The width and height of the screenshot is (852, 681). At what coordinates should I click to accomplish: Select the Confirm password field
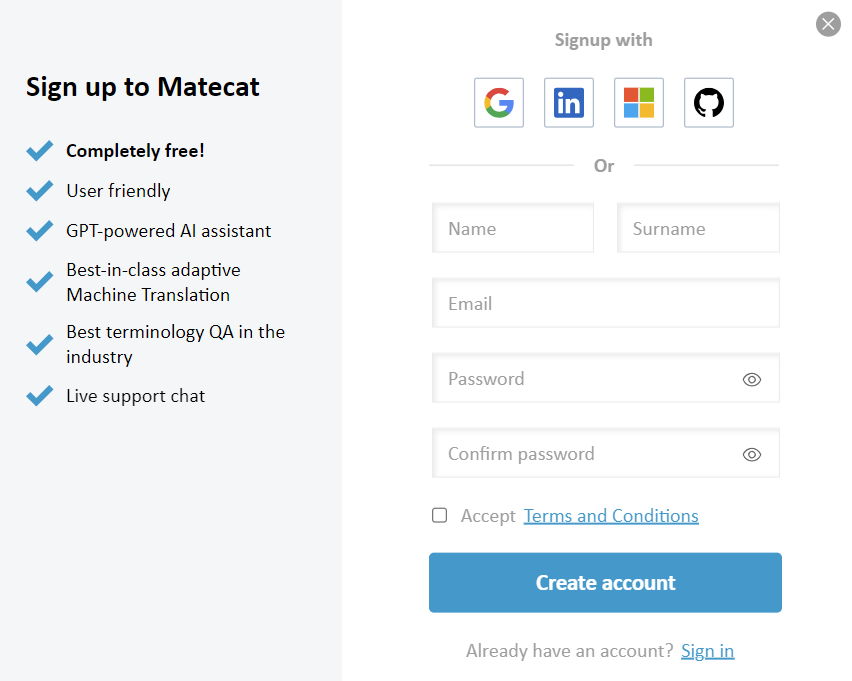click(x=590, y=454)
